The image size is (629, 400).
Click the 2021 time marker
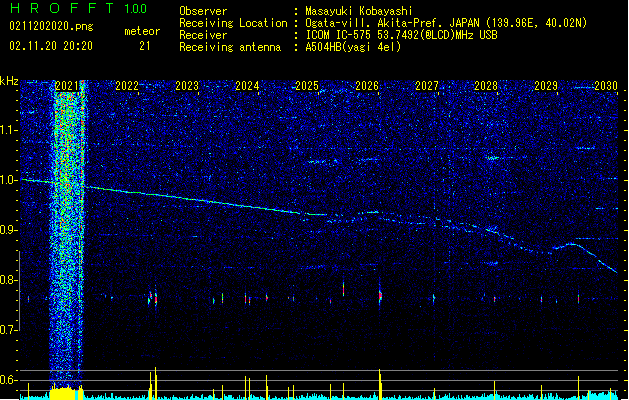pos(67,86)
